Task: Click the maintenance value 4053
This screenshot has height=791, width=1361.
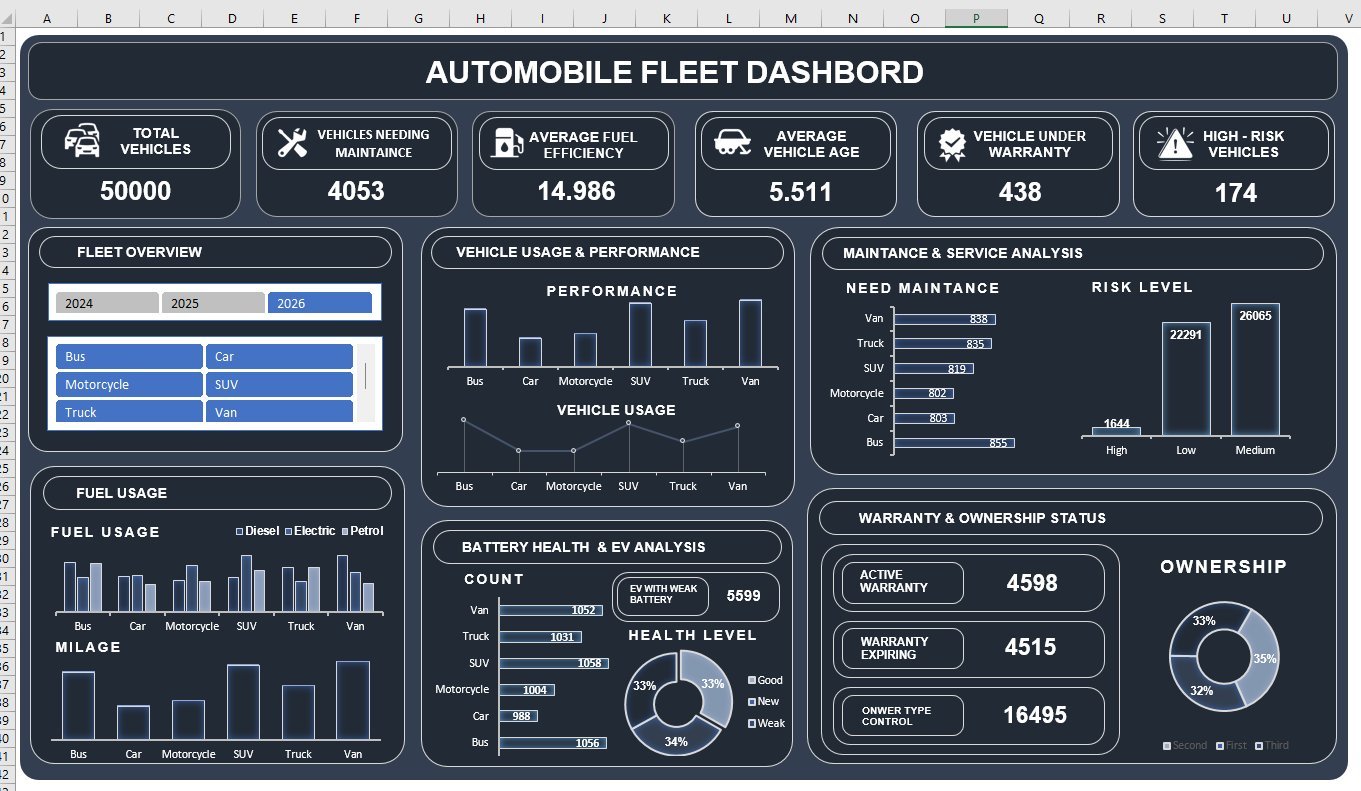Action: 356,191
